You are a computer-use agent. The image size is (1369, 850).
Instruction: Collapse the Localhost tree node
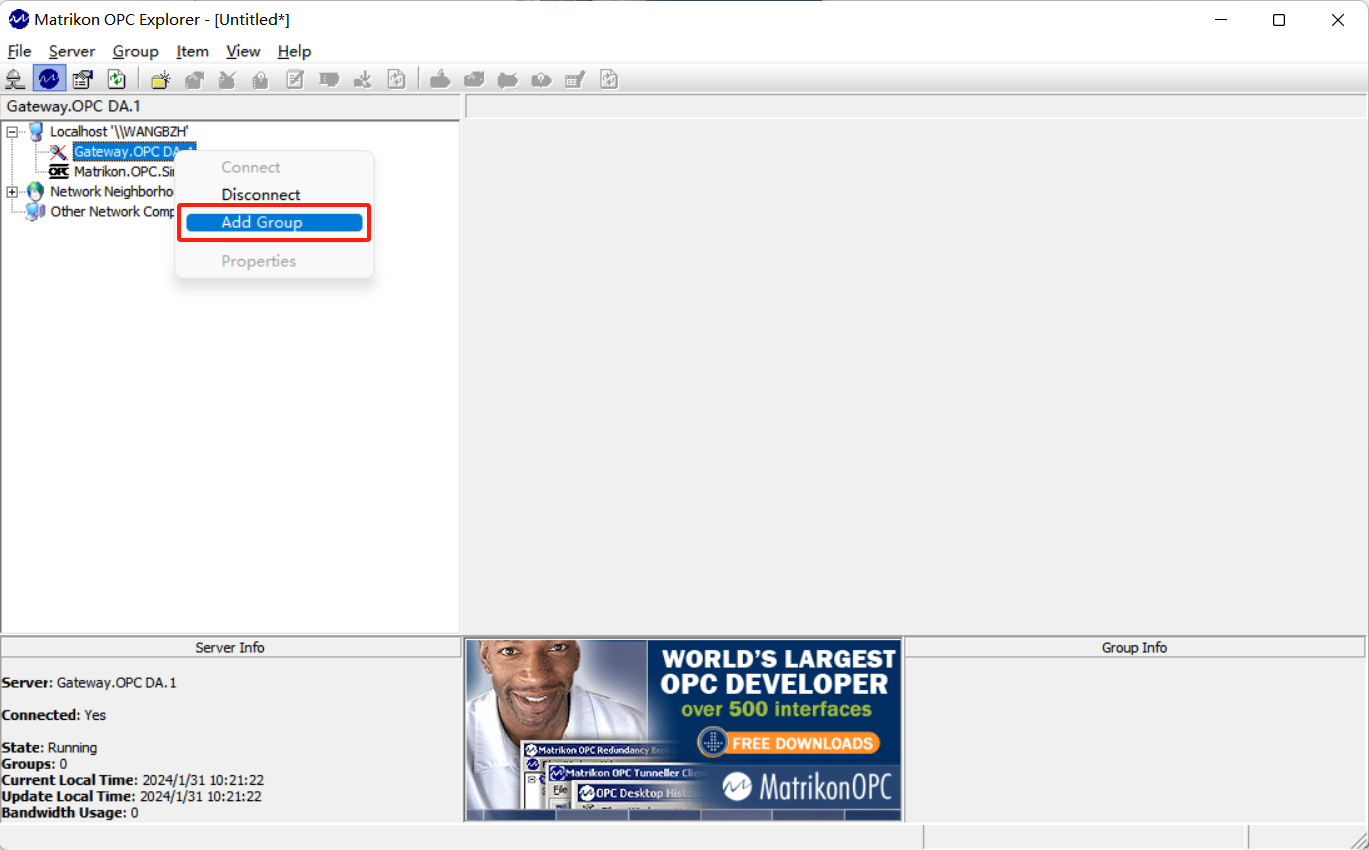tap(12, 131)
